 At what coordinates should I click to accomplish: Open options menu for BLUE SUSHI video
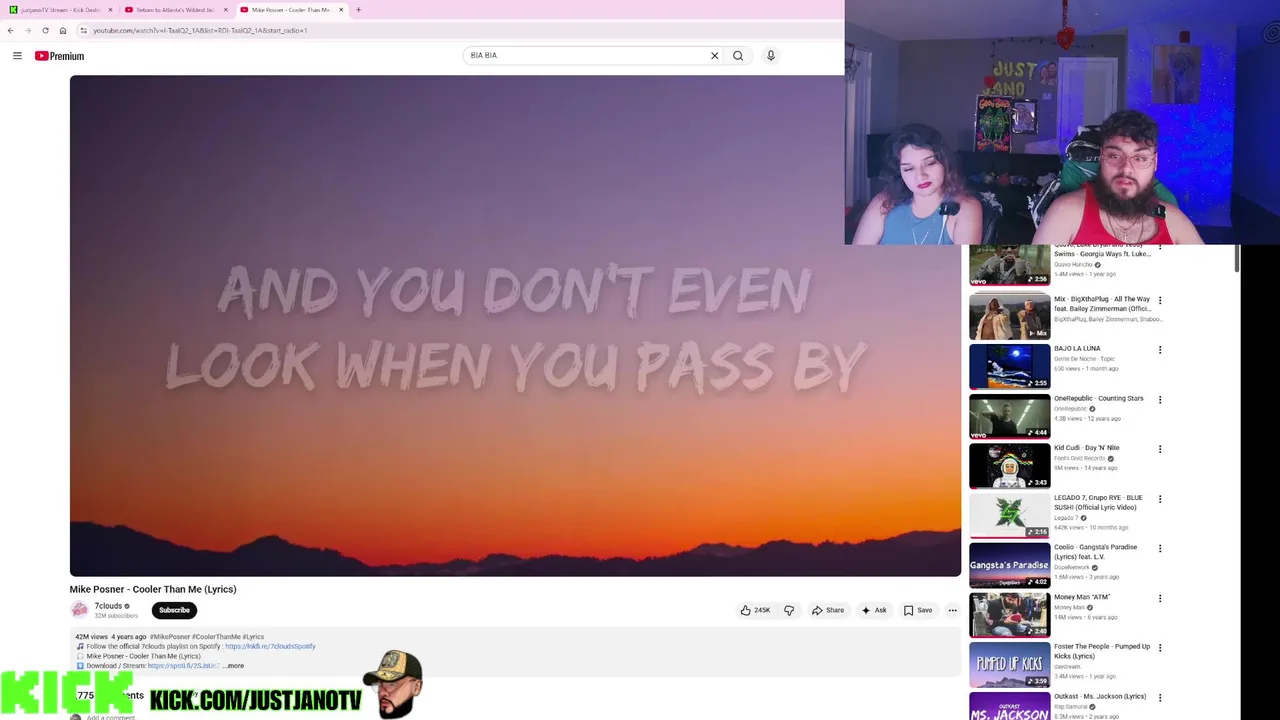tap(1160, 499)
